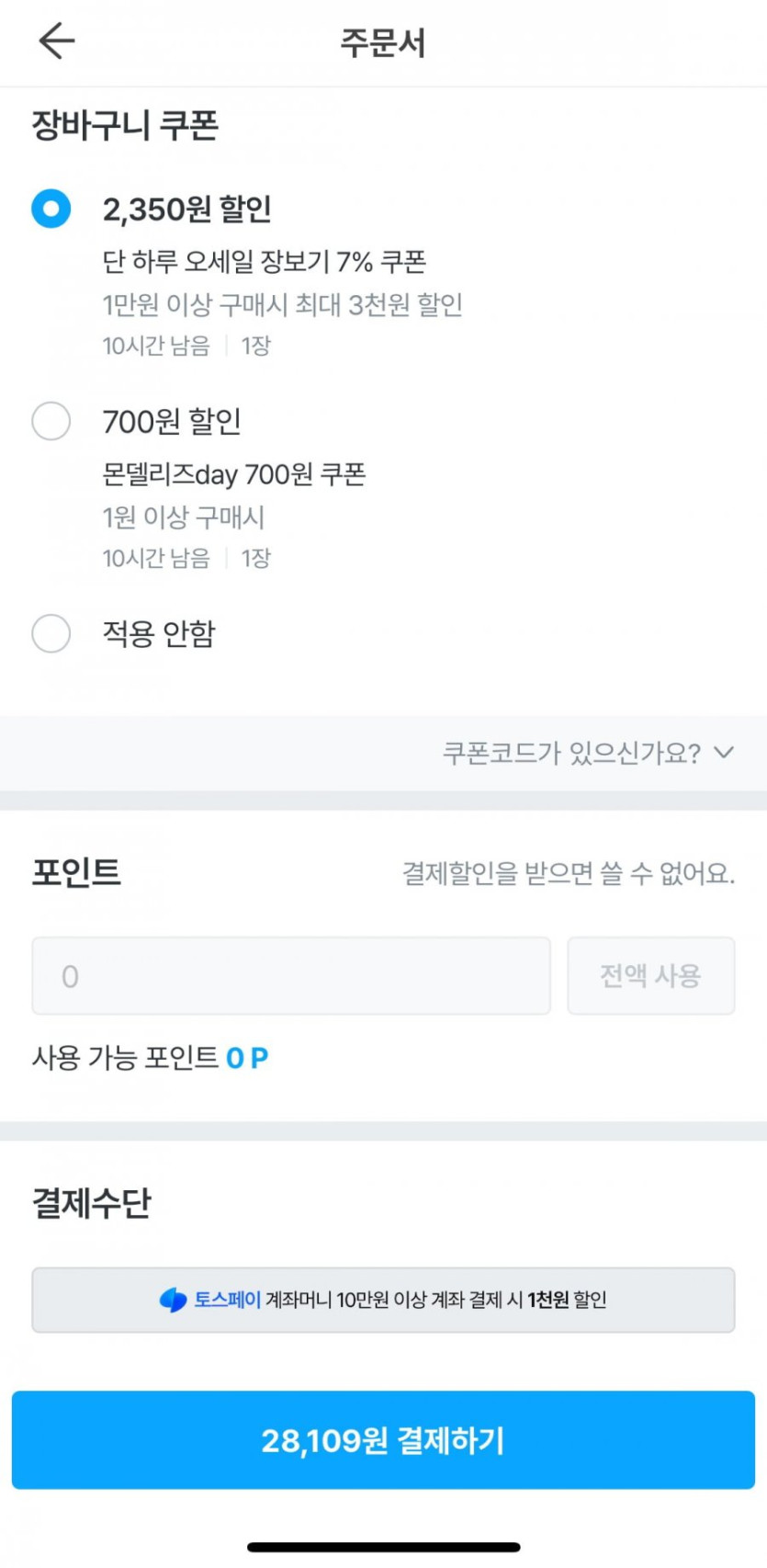Tap the back arrow icon

[x=56, y=41]
